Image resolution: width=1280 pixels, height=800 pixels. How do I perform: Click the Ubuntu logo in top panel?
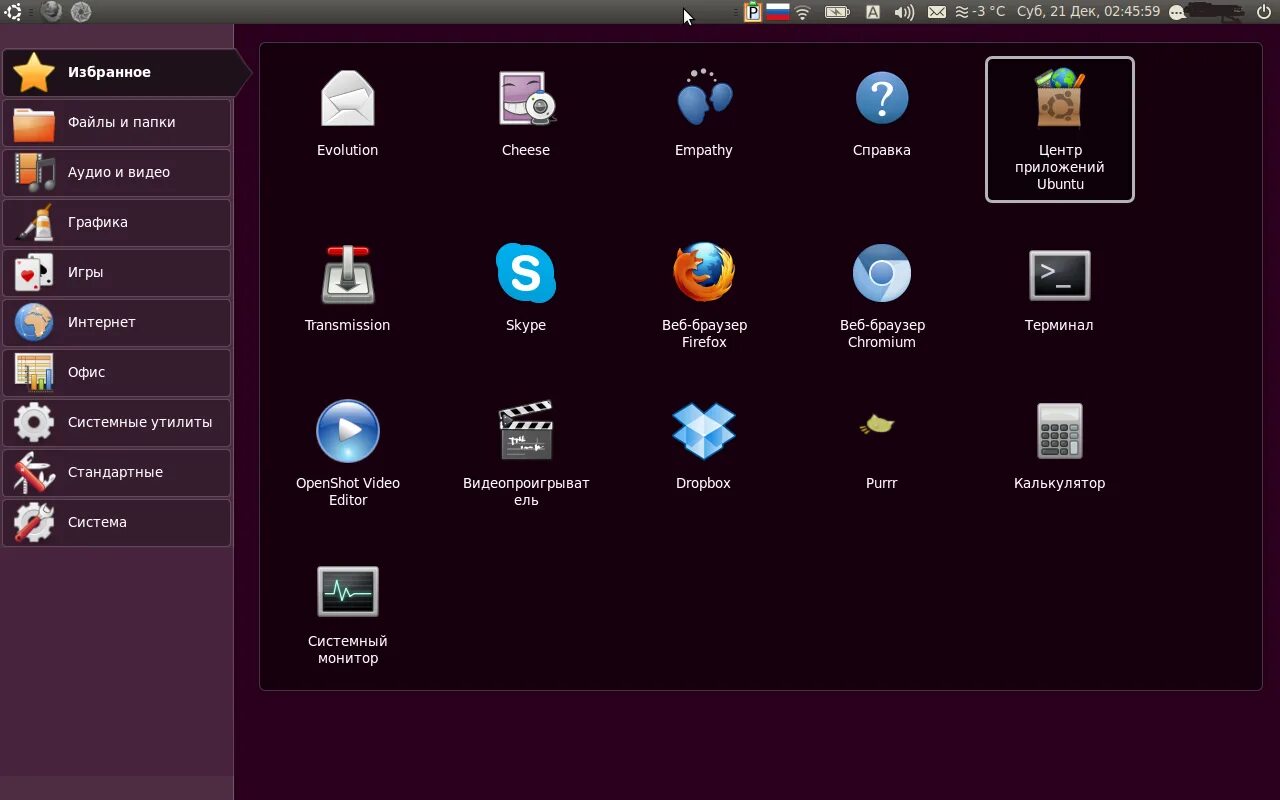(x=13, y=12)
